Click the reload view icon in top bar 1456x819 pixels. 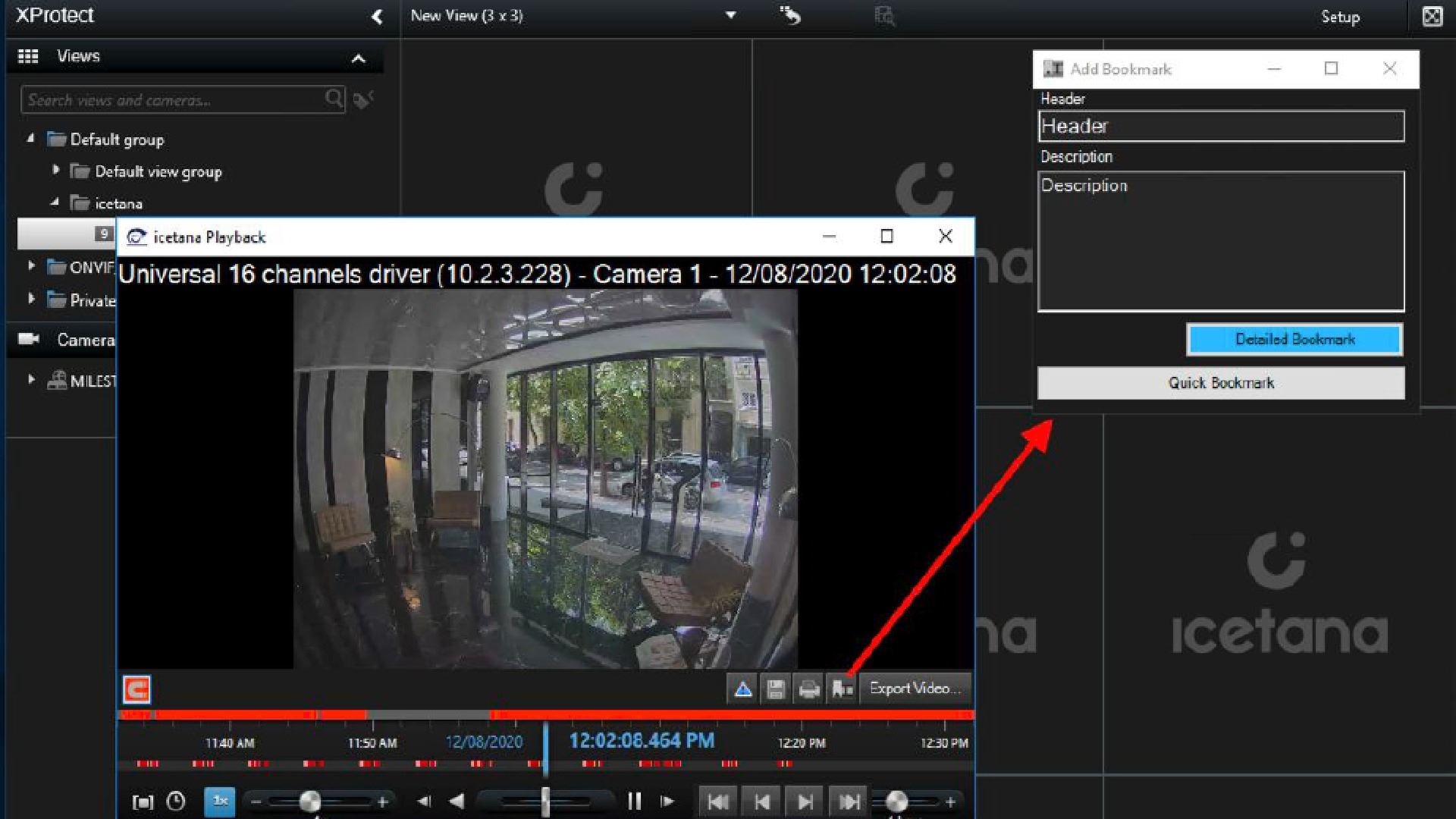(790, 15)
